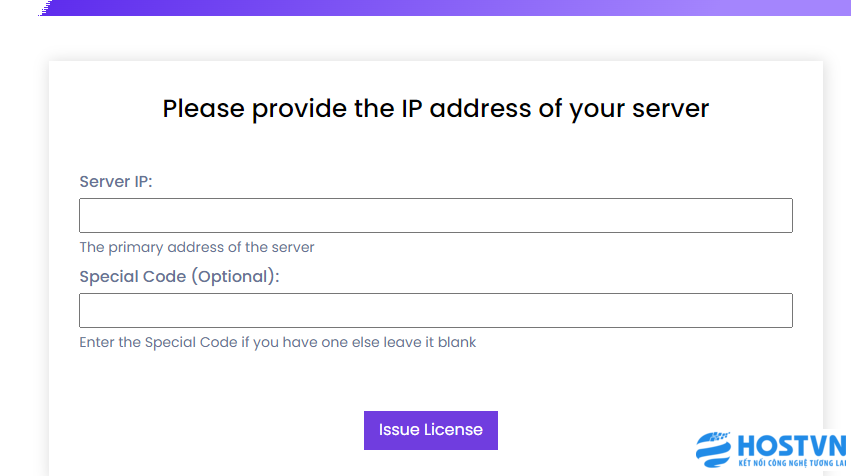851x476 pixels.
Task: Focus the Server IP input field
Action: [436, 215]
